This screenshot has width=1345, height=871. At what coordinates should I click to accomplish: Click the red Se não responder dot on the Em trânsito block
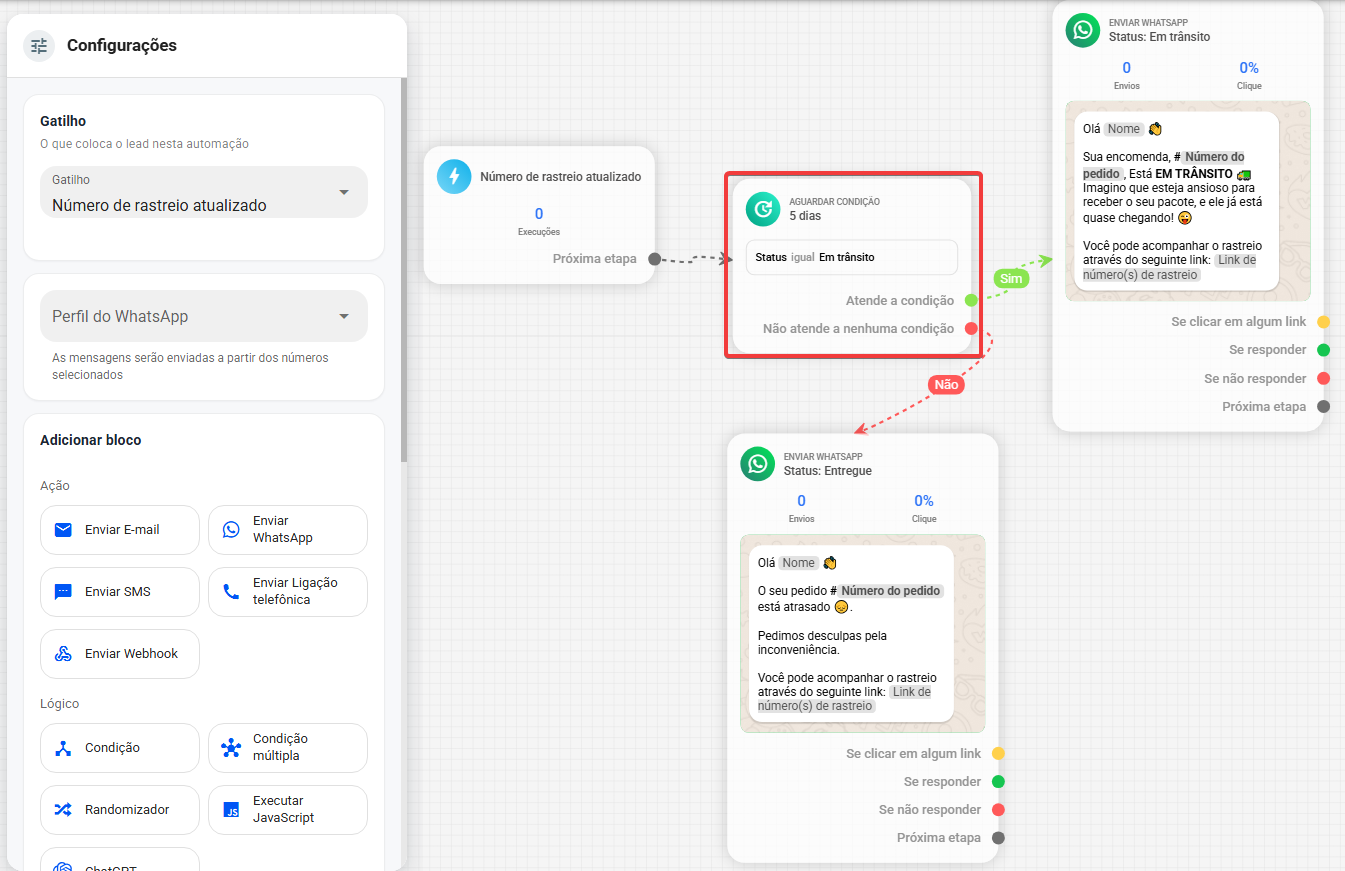pyautogui.click(x=1324, y=378)
